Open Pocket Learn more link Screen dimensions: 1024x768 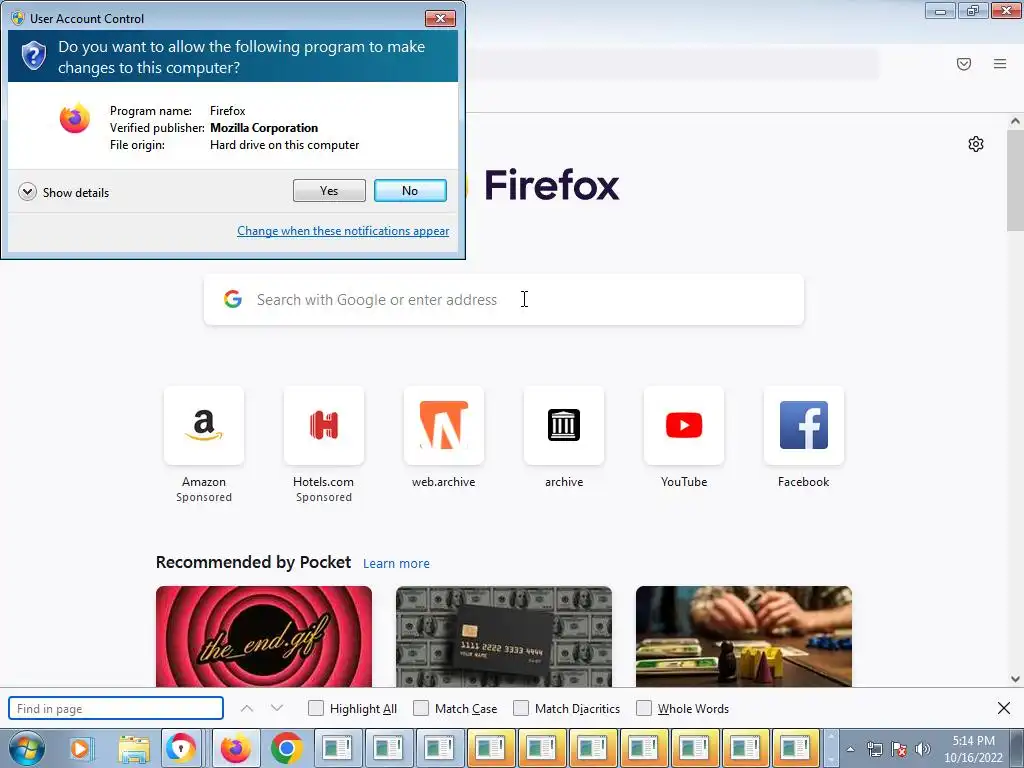point(396,564)
